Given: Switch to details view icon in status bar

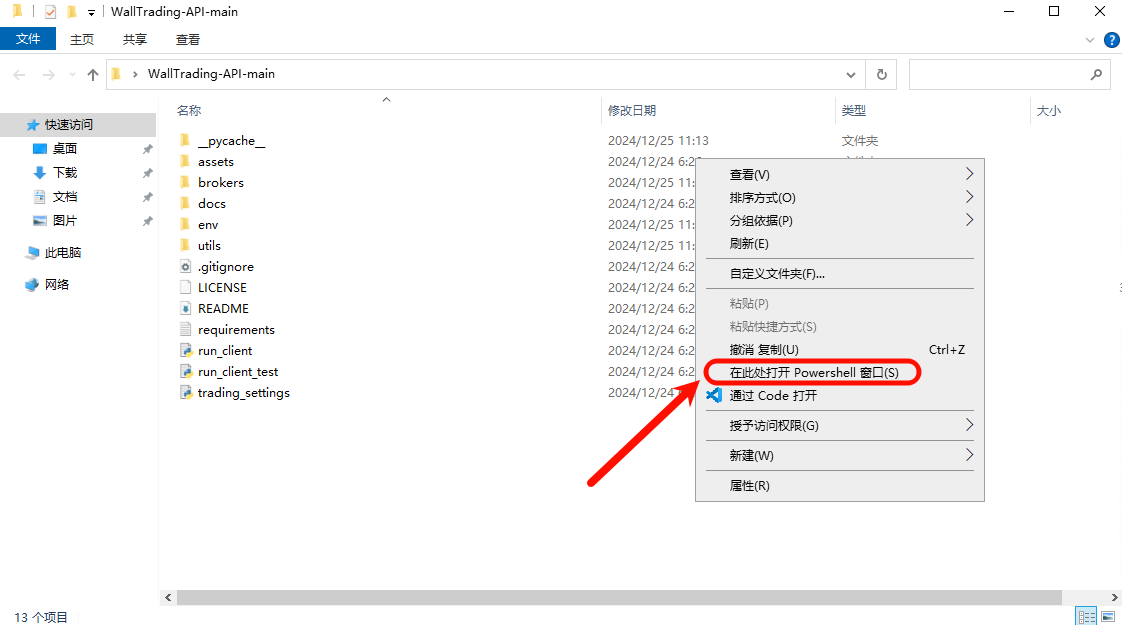Looking at the screenshot, I should tap(1086, 616).
